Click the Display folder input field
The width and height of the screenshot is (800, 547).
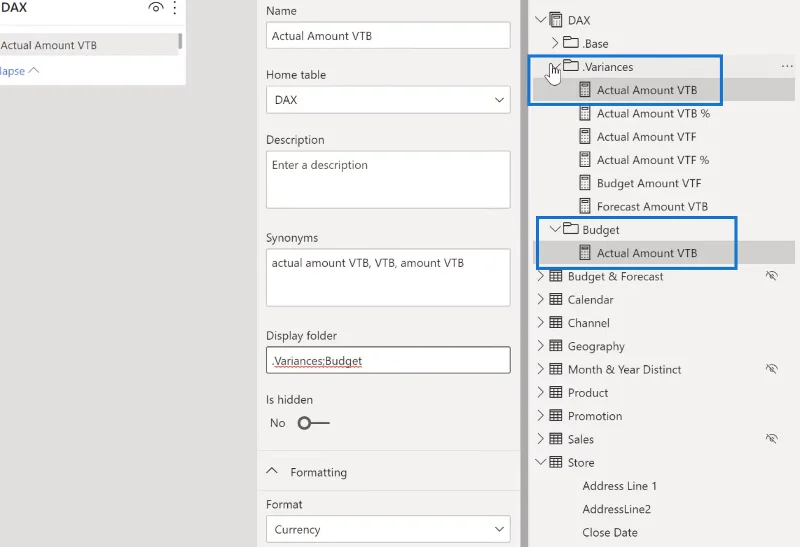tap(388, 360)
